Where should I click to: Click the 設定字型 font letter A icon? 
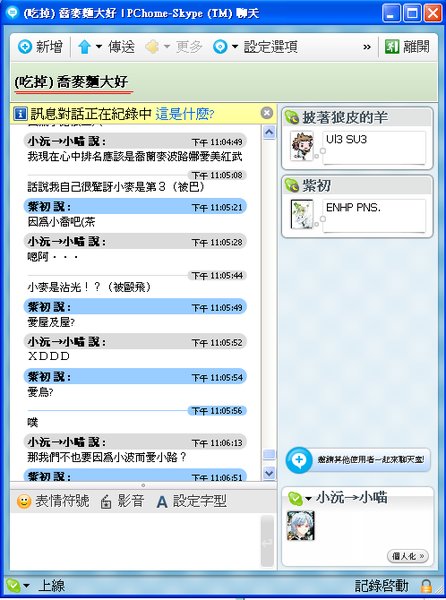162,502
